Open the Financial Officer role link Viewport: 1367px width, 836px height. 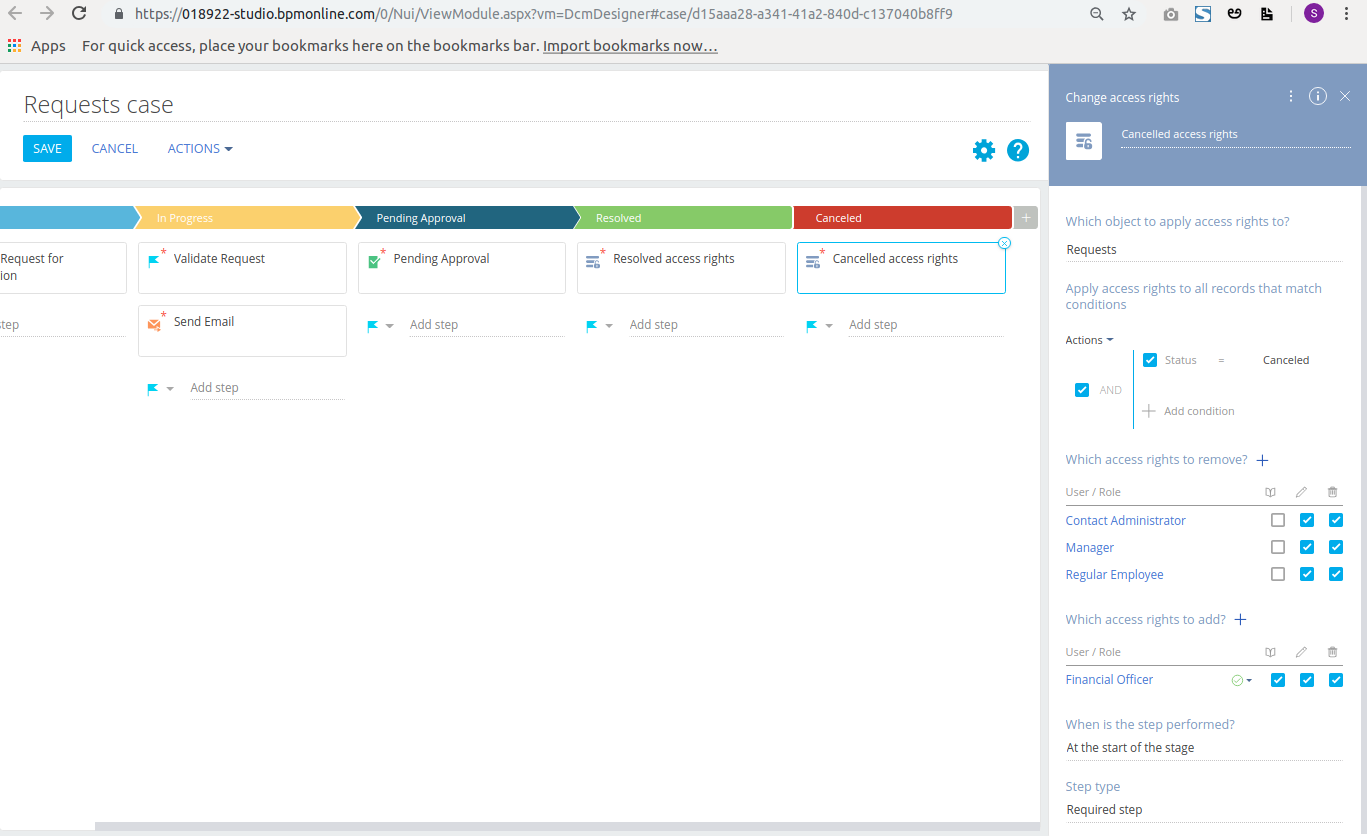coord(1110,680)
